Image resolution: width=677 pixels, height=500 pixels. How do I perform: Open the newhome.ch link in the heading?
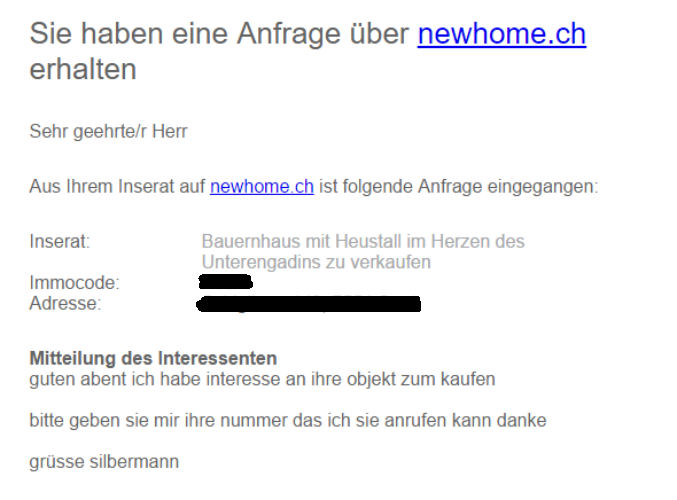pos(502,34)
